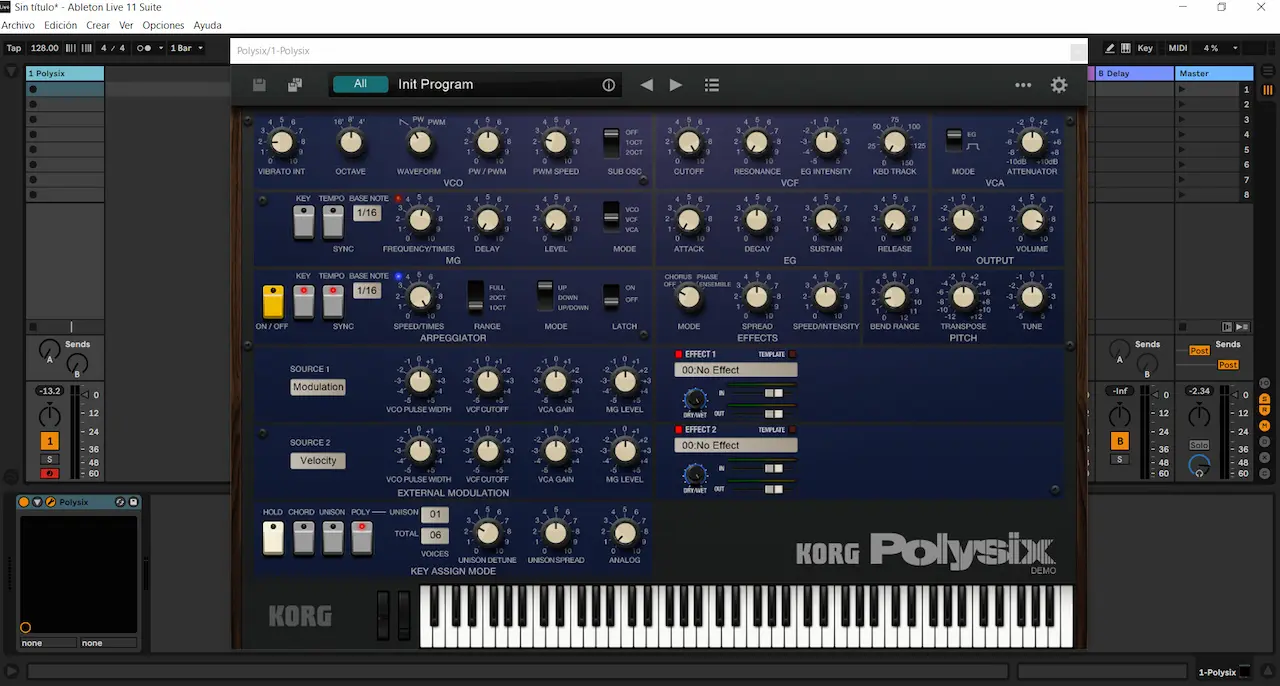The width and height of the screenshot is (1280, 686).
Task: Open the Ver menu
Action: pos(126,25)
